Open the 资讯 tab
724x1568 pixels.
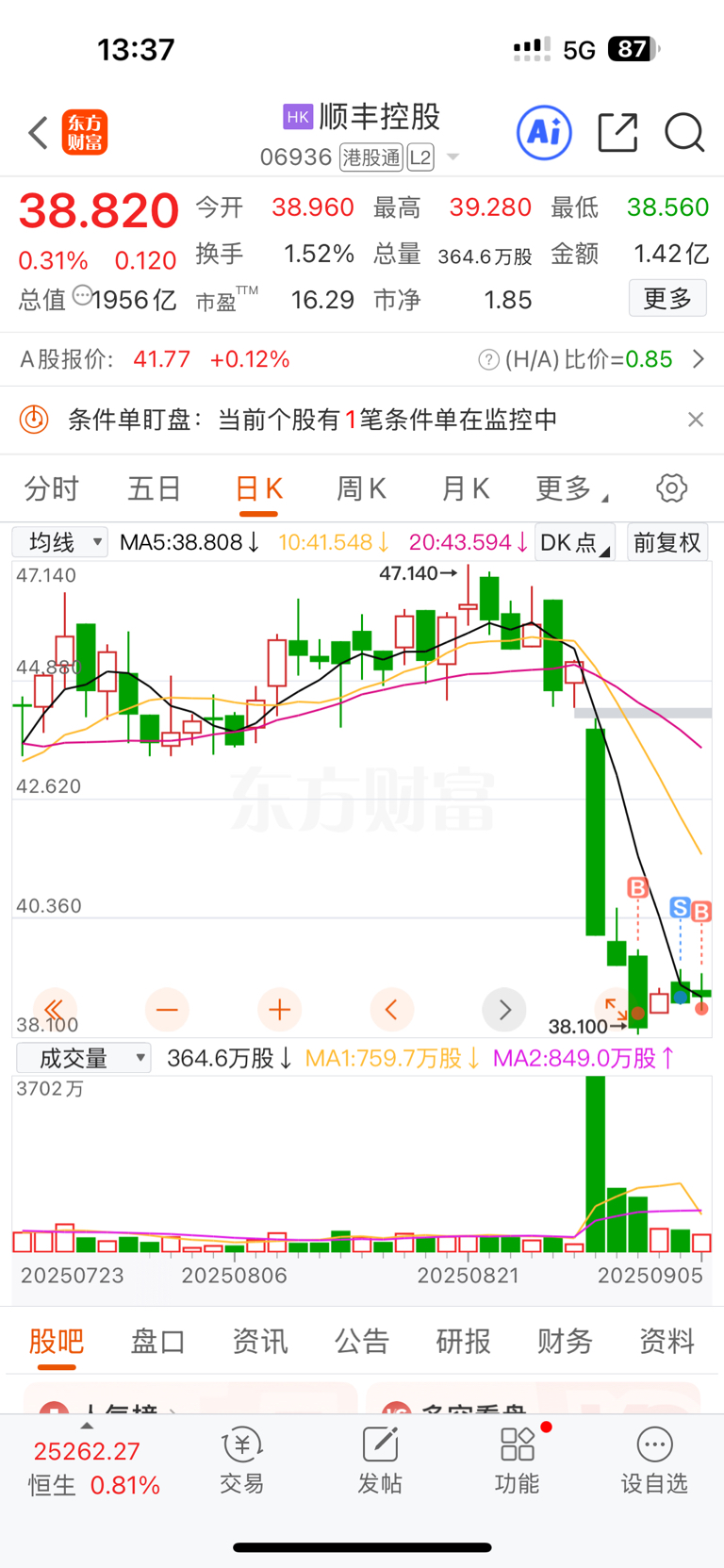click(260, 1341)
